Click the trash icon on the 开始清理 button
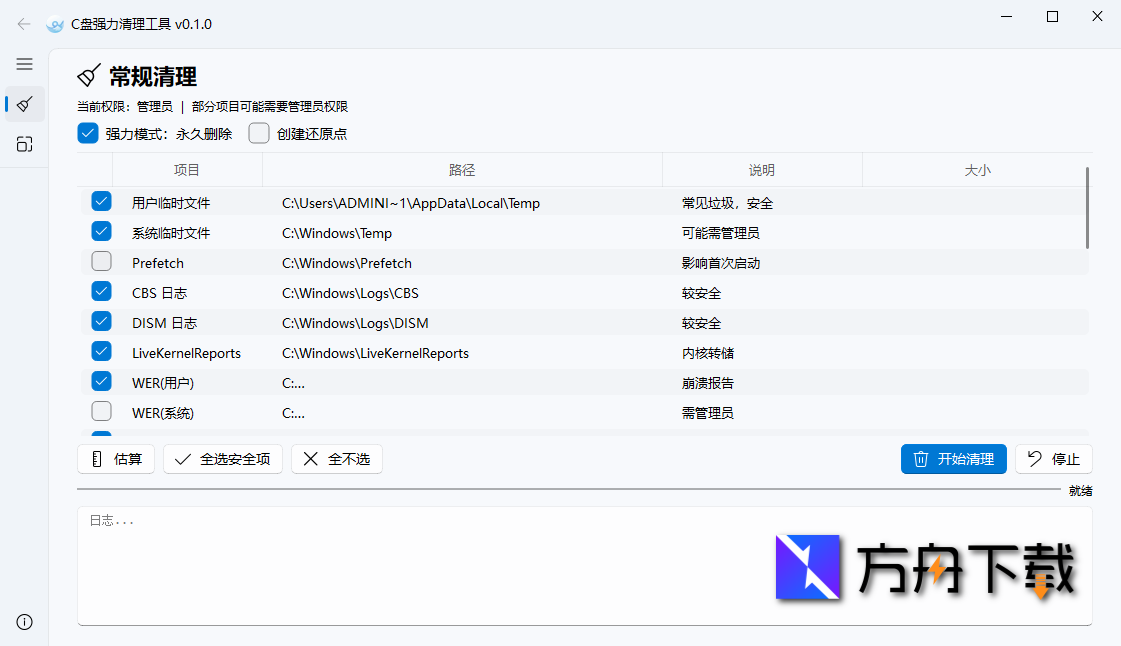This screenshot has height=646, width=1121. (920, 459)
